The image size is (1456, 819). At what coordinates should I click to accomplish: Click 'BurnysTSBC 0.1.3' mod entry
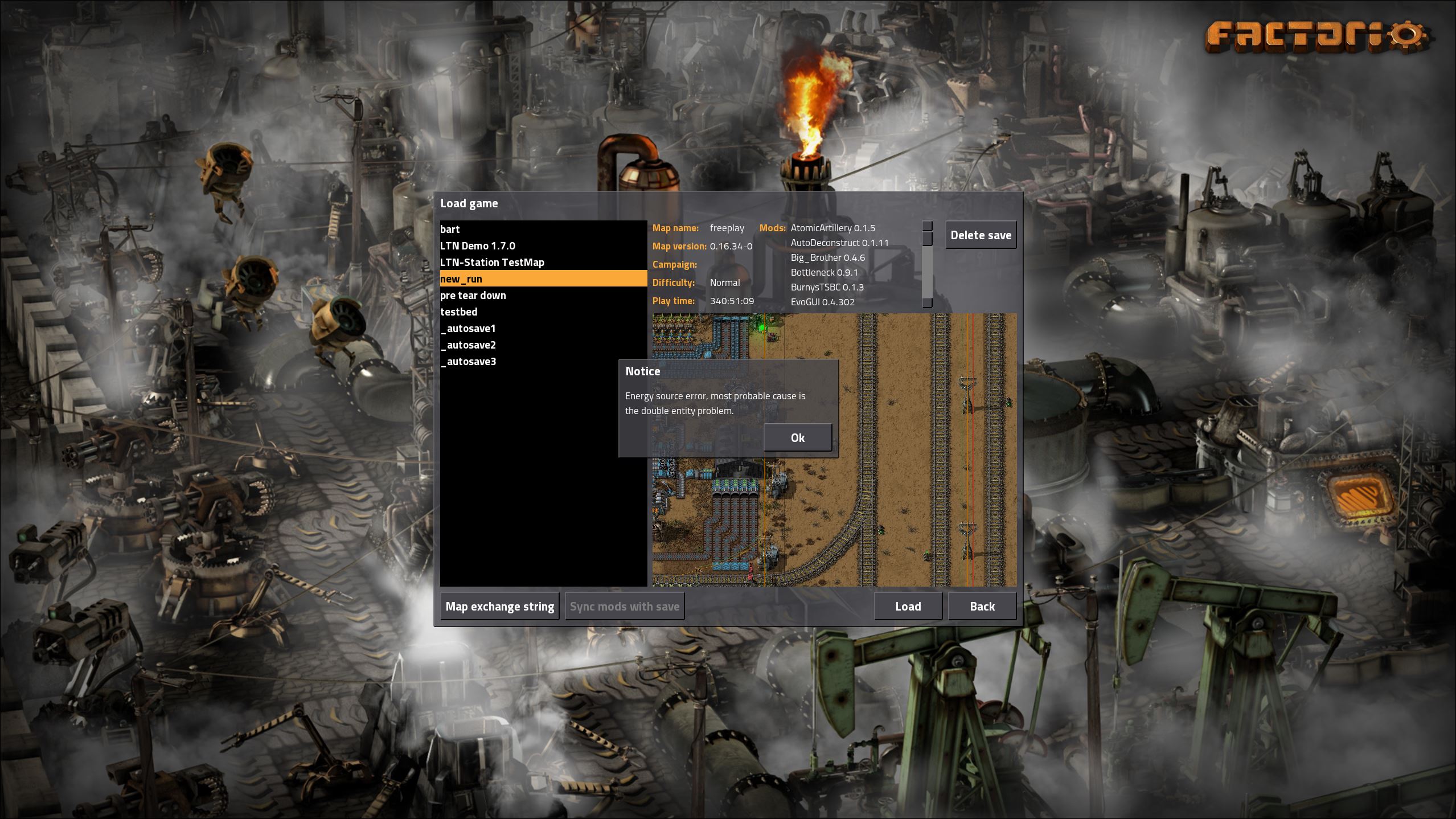point(827,287)
